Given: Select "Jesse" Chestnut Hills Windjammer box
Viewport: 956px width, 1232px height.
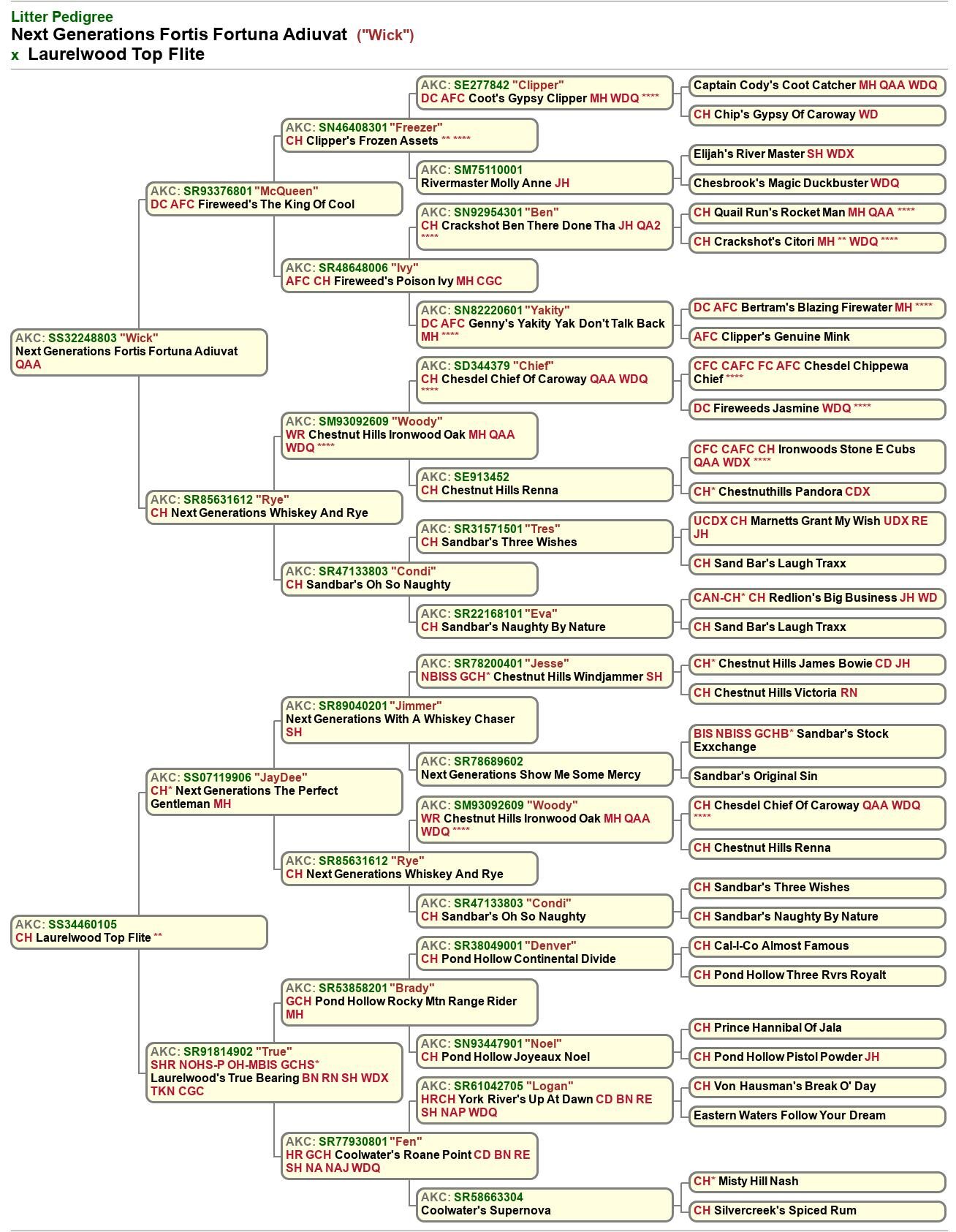Looking at the screenshot, I should [545, 670].
